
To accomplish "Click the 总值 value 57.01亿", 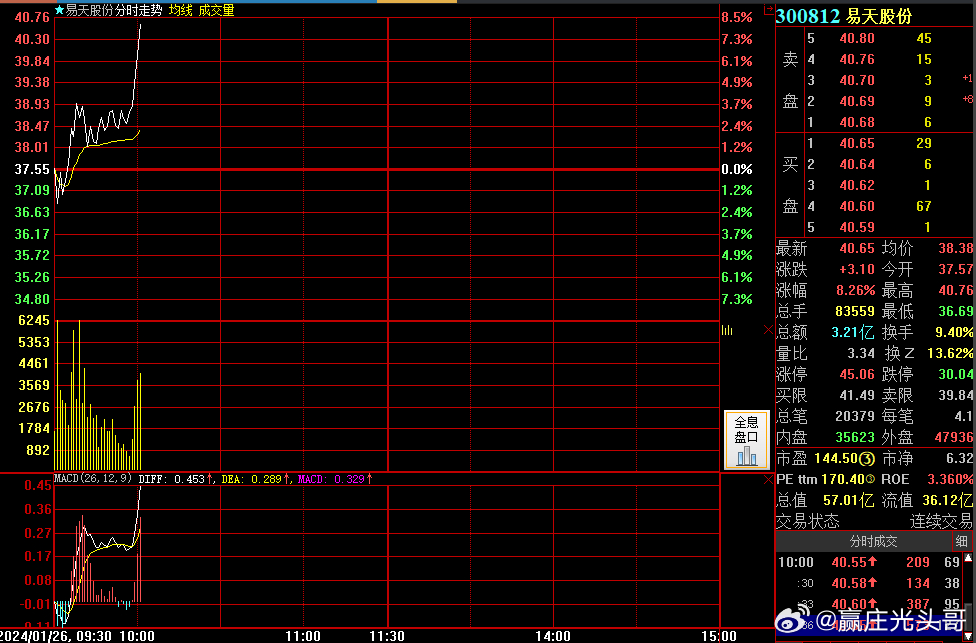I will coord(848,500).
